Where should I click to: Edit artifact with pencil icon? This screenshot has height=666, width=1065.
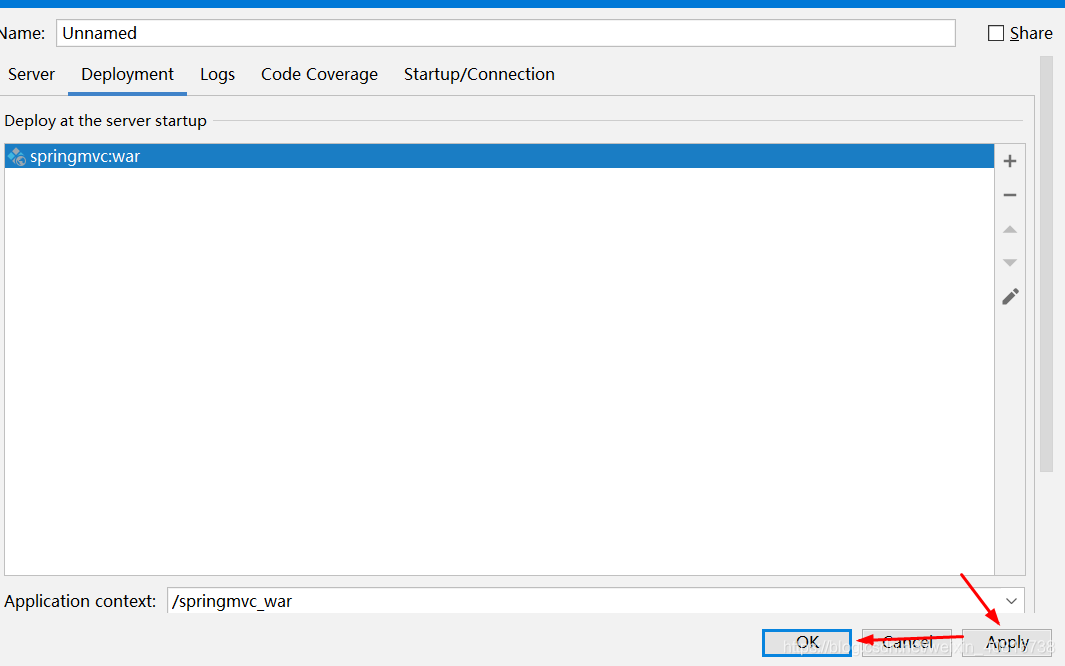[x=1010, y=297]
